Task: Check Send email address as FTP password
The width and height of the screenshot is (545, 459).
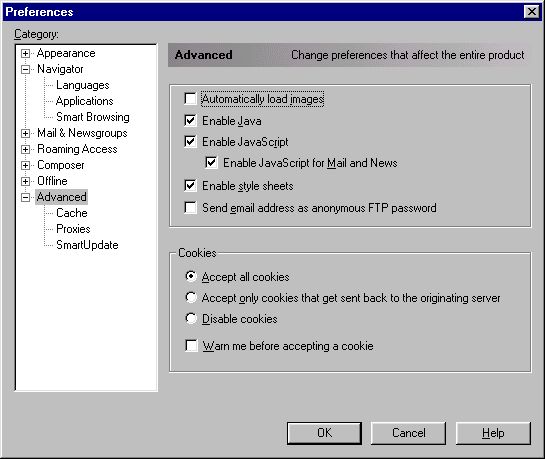Action: [x=190, y=208]
